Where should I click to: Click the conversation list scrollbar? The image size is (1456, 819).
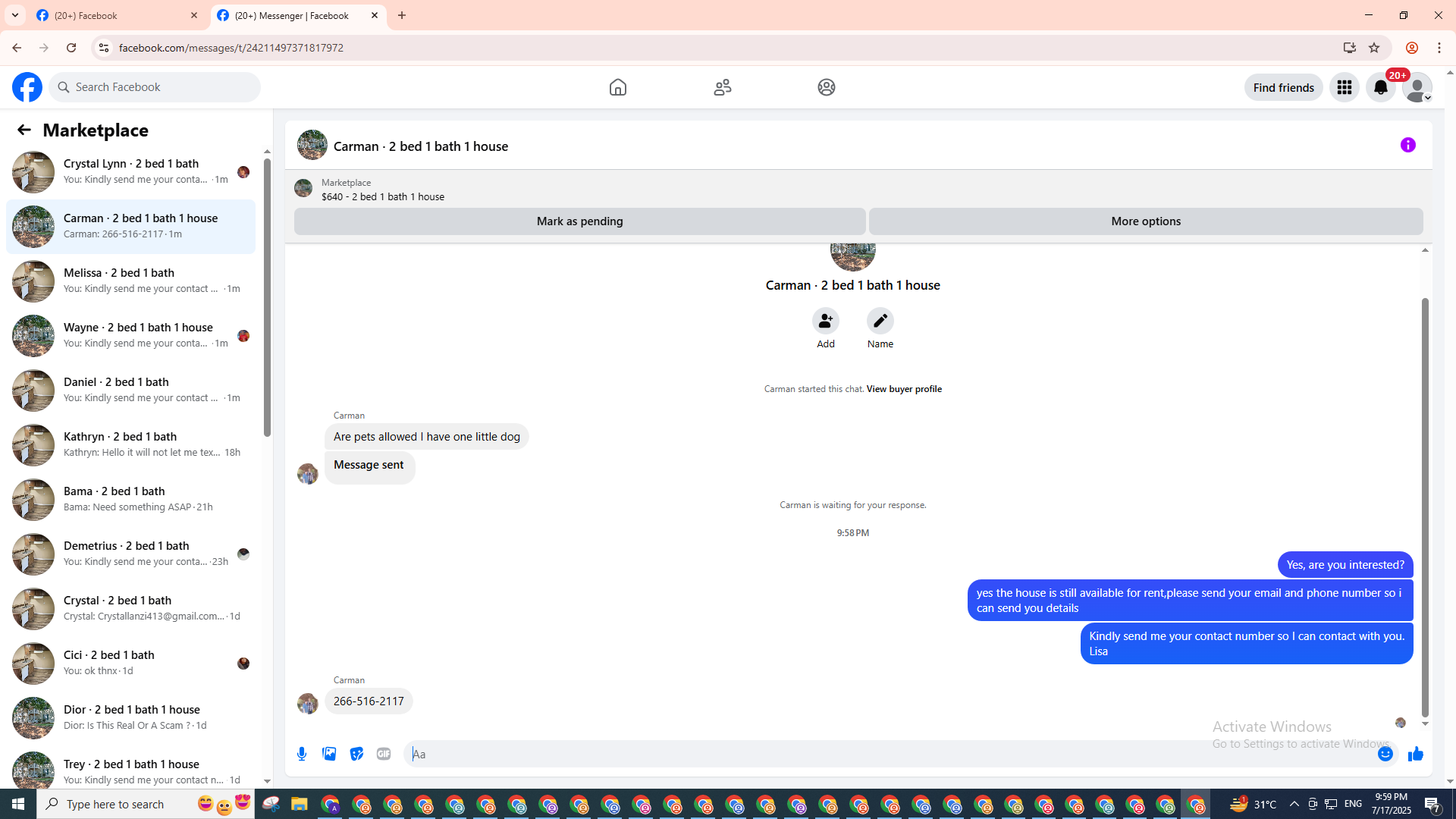click(x=267, y=297)
